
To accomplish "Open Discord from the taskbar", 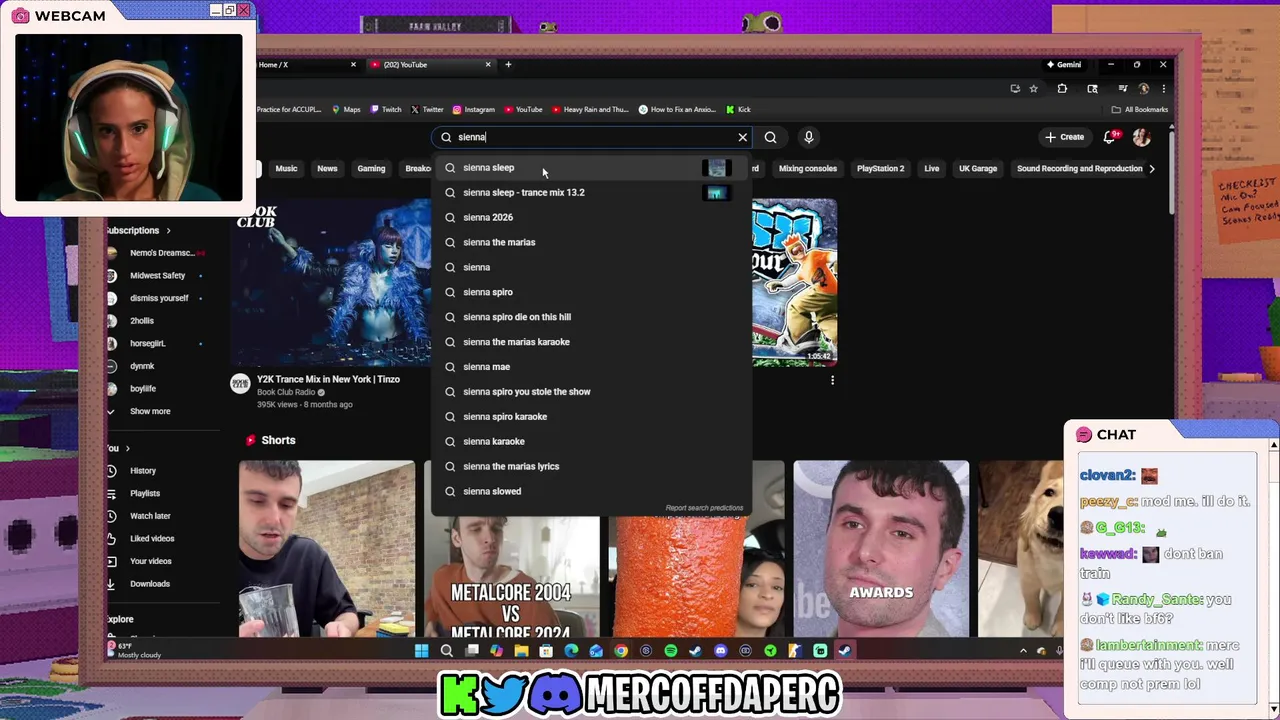I will (x=720, y=651).
